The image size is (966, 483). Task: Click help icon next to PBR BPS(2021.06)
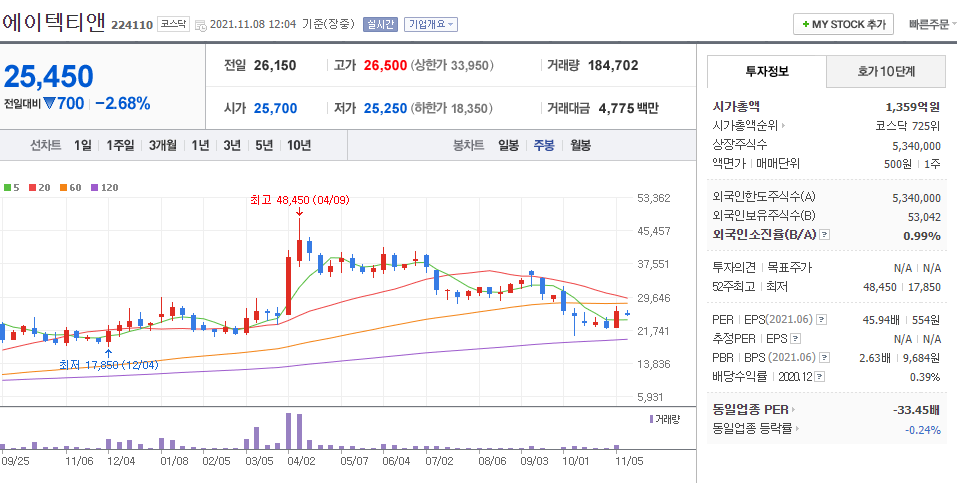822,357
